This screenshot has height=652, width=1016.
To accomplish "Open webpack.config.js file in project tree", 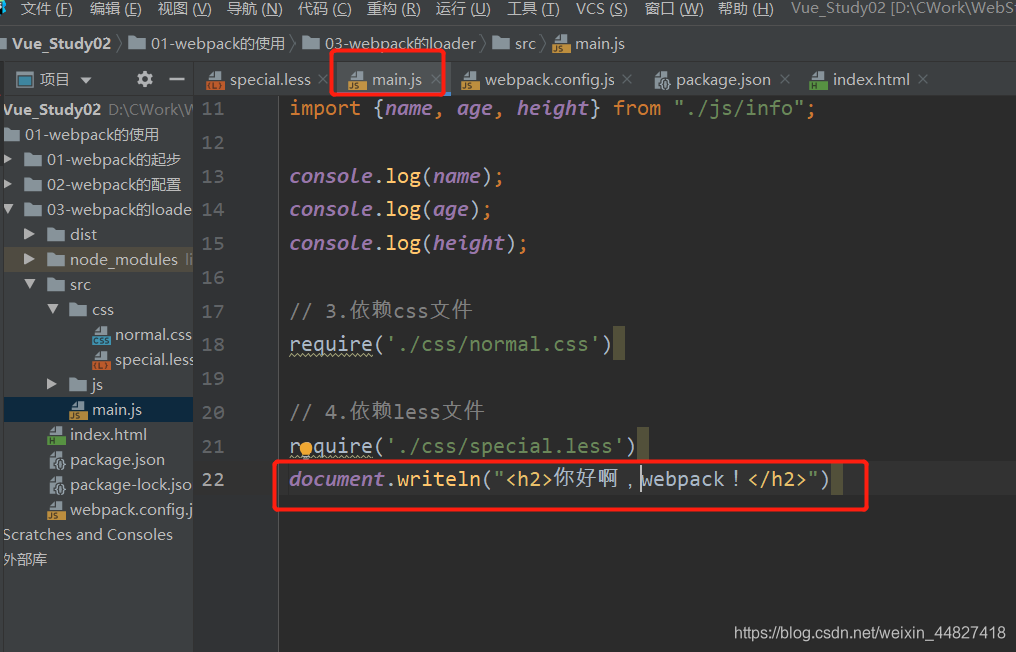I will [x=120, y=510].
